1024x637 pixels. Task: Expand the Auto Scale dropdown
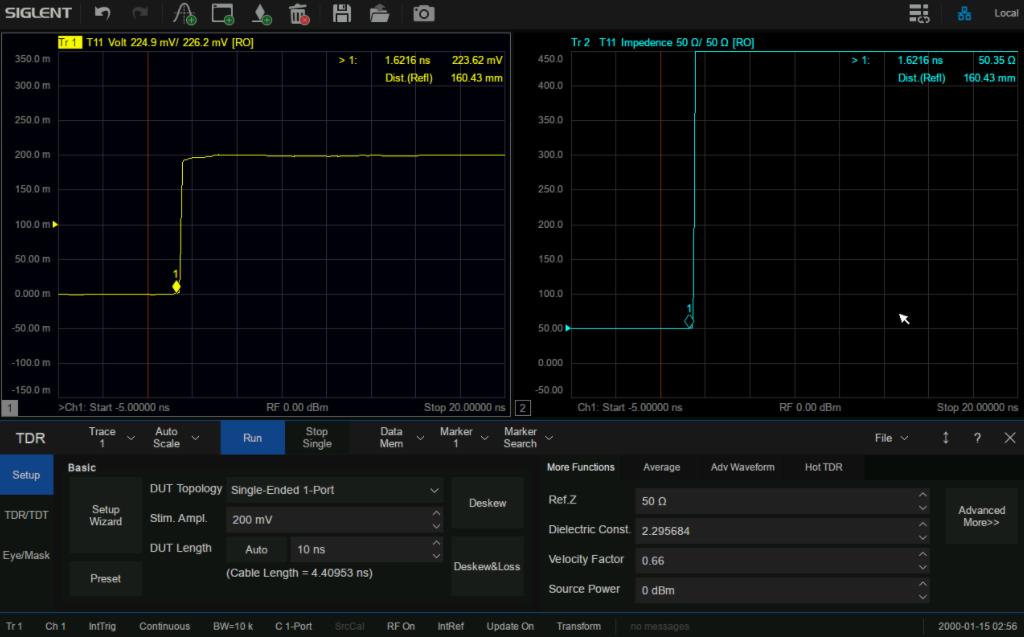(x=195, y=438)
